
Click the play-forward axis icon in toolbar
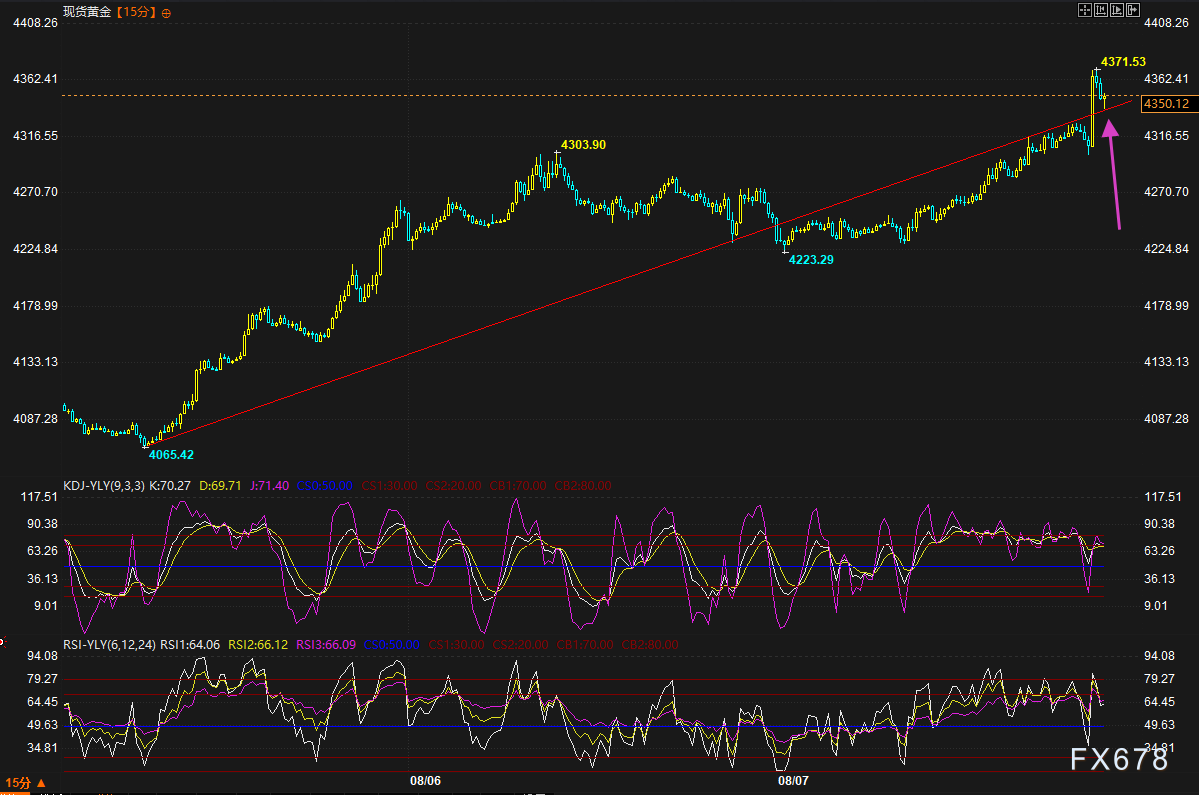(1116, 10)
